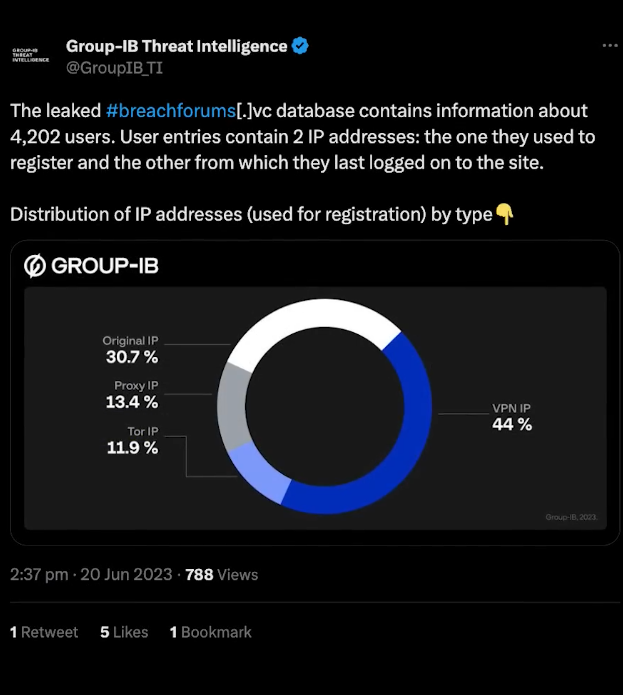Click the VPN IP 44 % label
This screenshot has width=623, height=695.
[511, 417]
